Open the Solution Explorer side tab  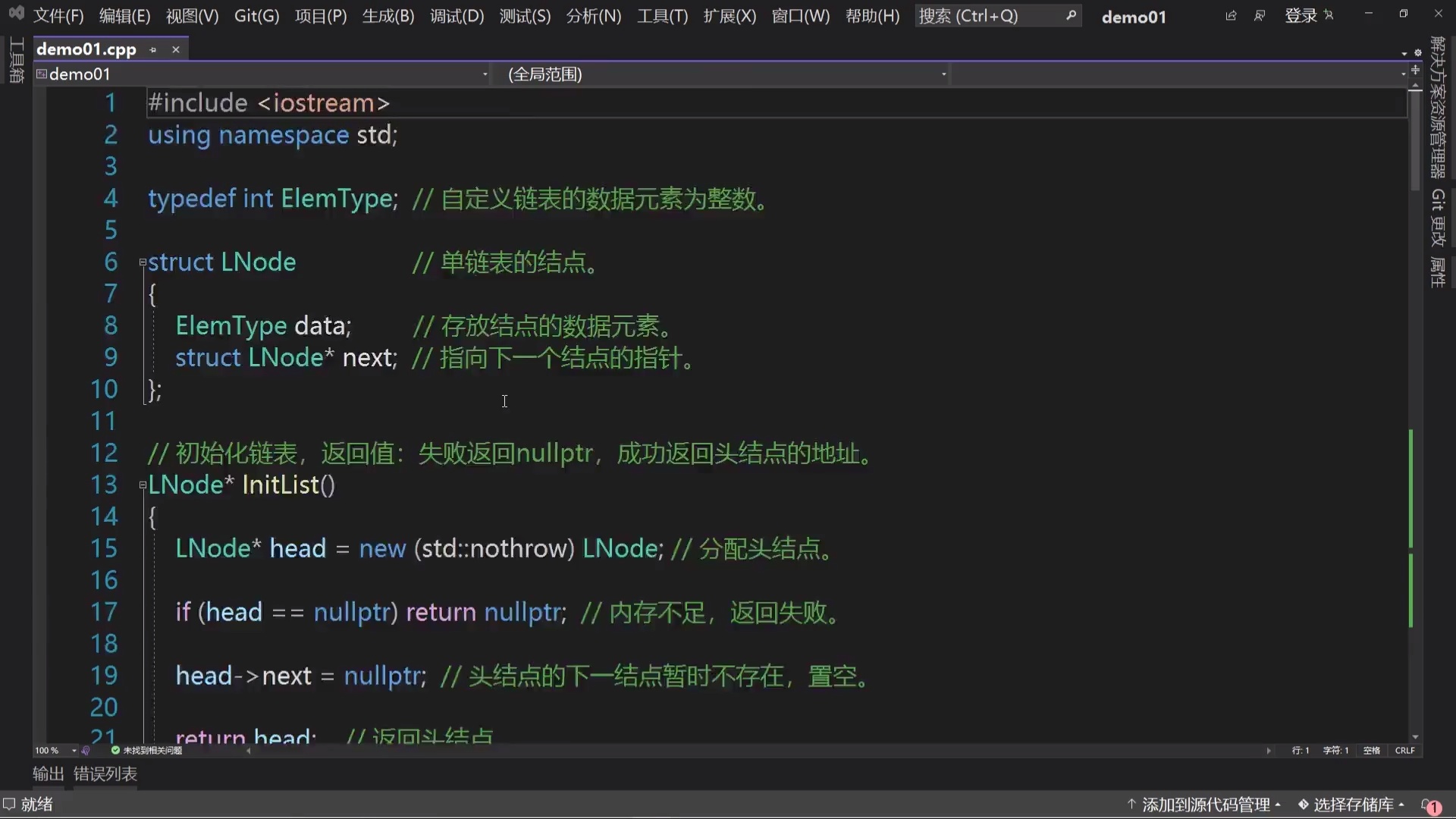1438,106
